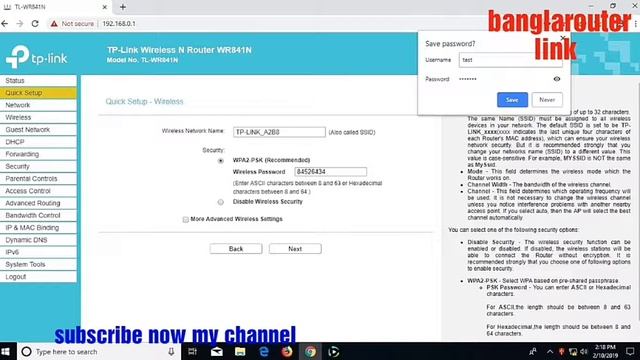Click the address bar URL 192.168.0.1

pos(119,24)
